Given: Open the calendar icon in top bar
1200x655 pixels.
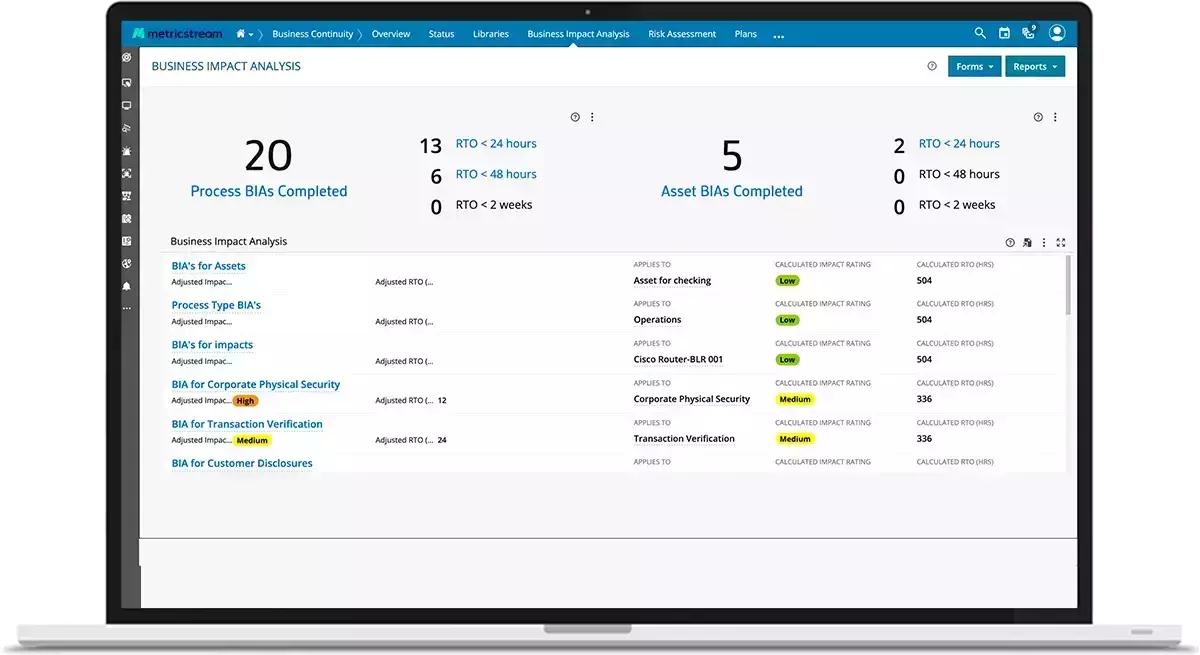Looking at the screenshot, I should [x=1004, y=33].
